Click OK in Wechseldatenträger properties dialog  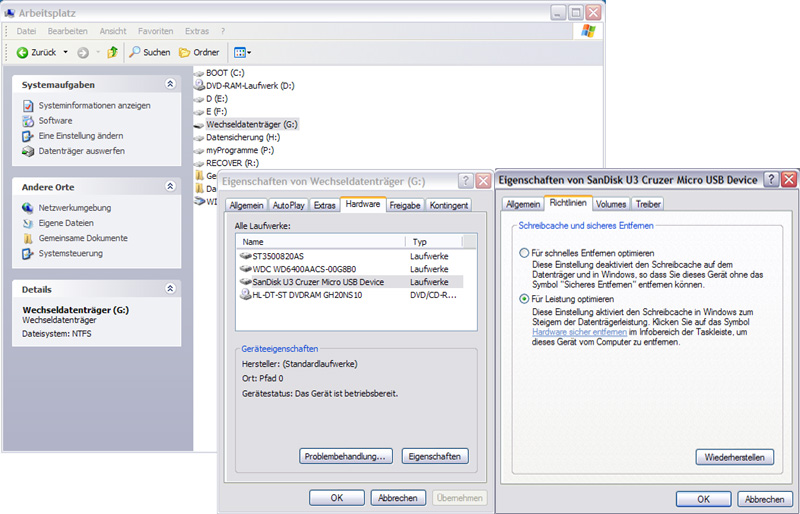337,498
